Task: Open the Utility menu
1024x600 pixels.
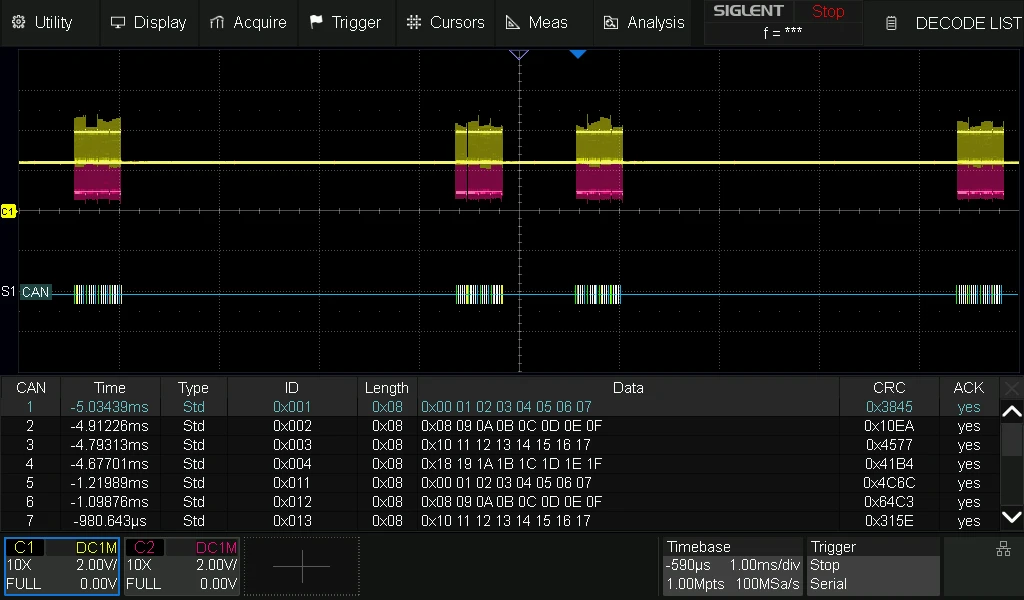Action: [42, 23]
